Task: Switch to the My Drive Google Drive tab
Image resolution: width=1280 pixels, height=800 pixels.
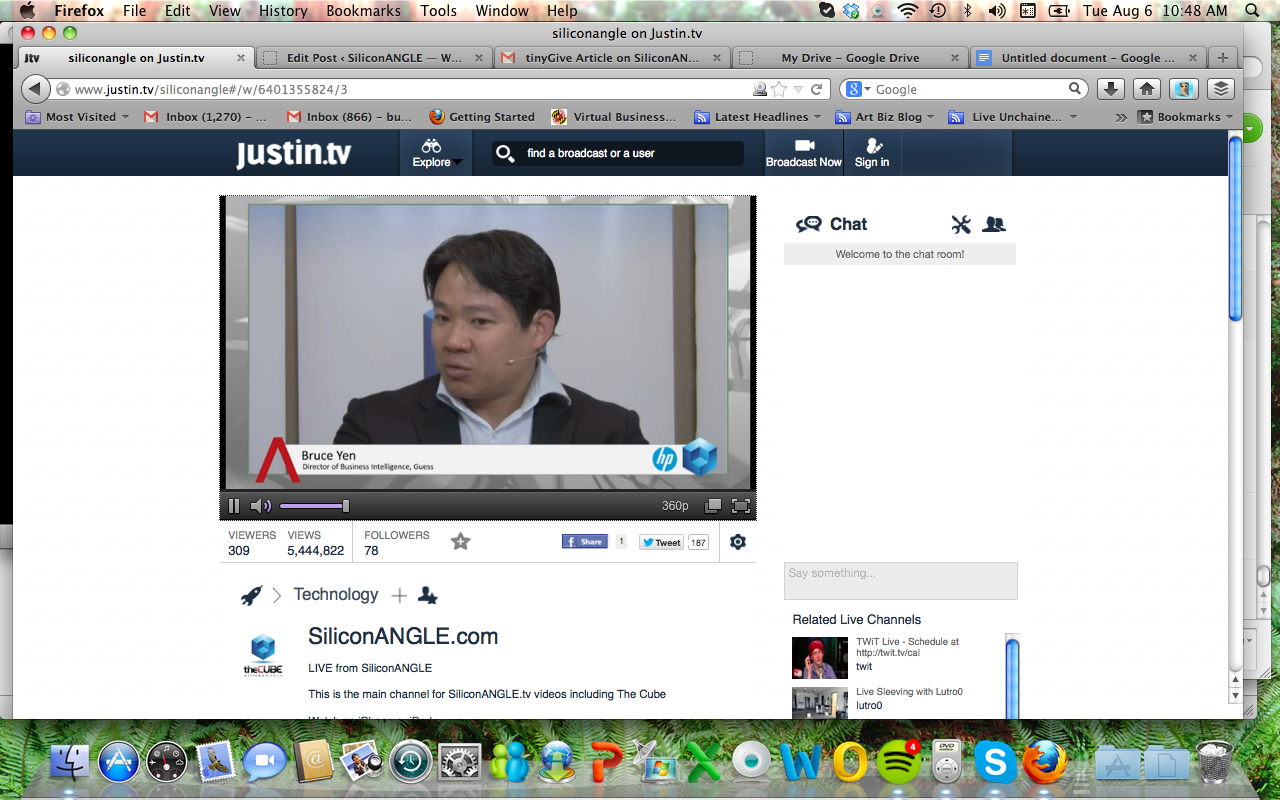Action: (x=850, y=58)
